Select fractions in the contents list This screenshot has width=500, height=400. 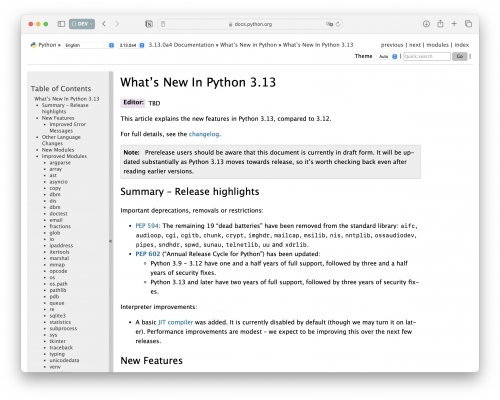click(x=60, y=226)
